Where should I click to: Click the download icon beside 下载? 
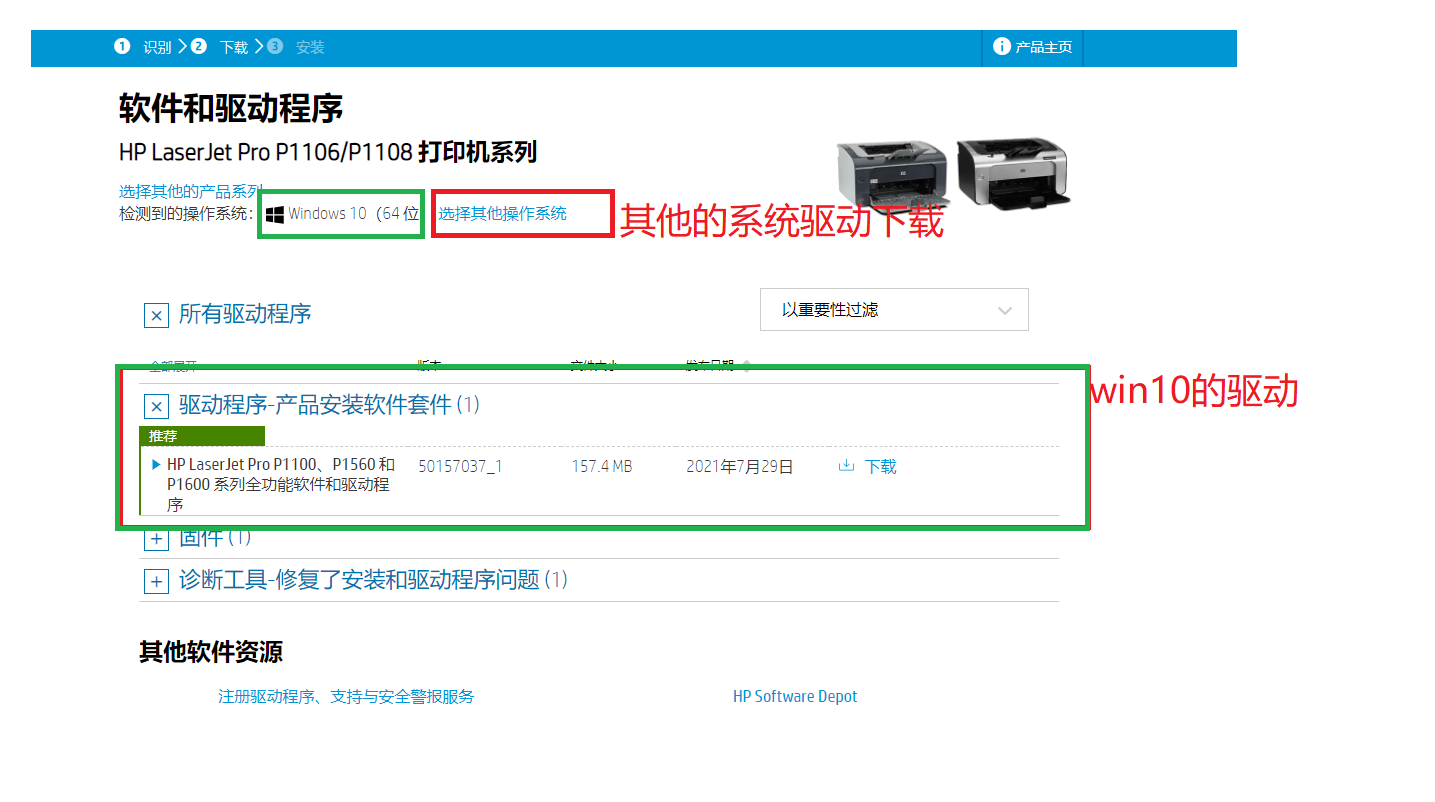point(846,465)
